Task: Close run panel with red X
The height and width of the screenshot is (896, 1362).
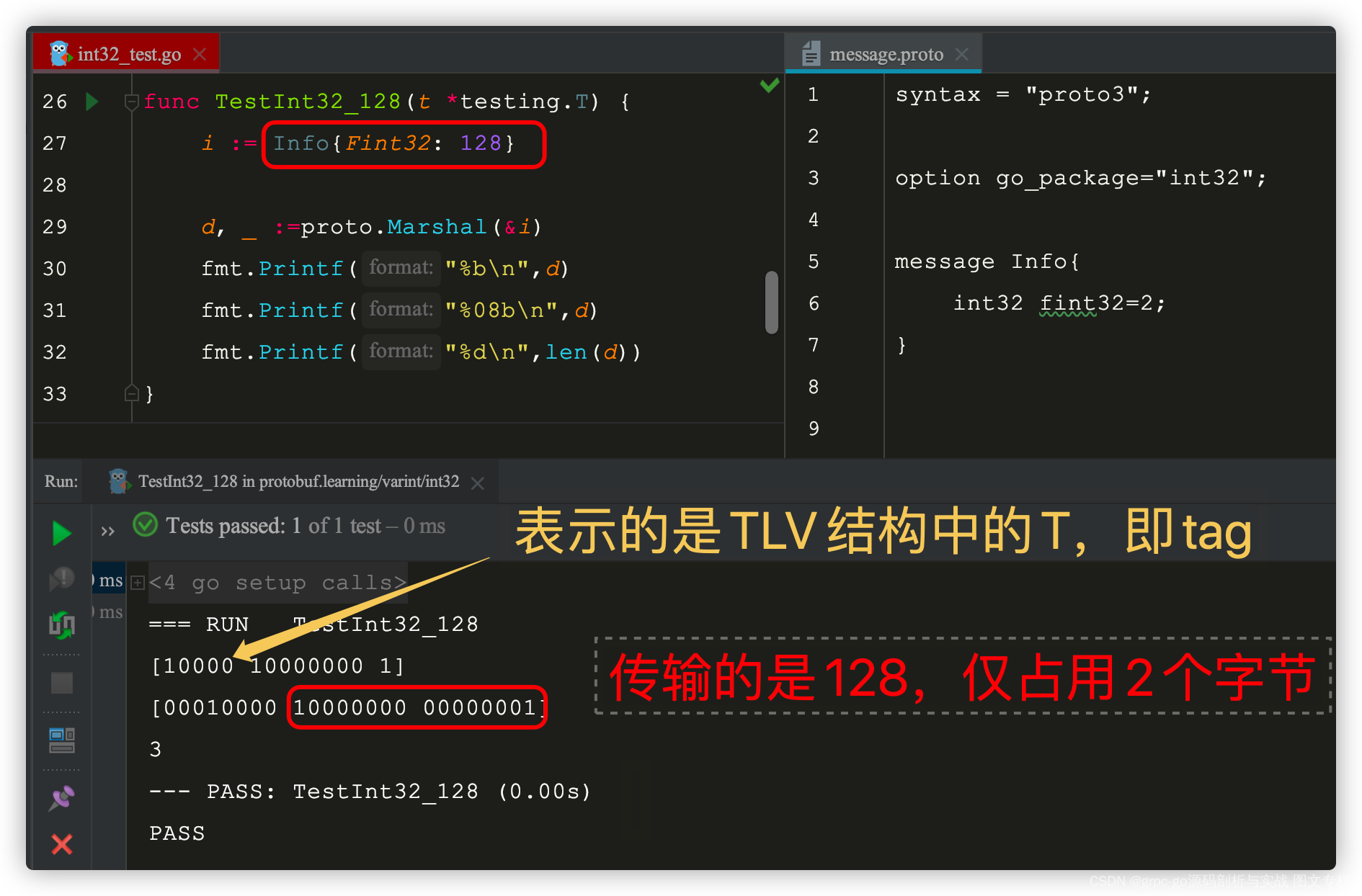Action: pos(62,844)
